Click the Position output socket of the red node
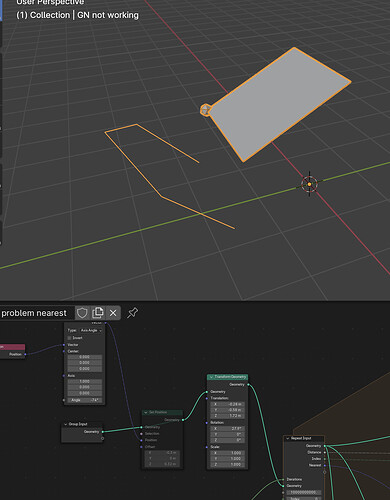390x500 pixels. coord(25,354)
